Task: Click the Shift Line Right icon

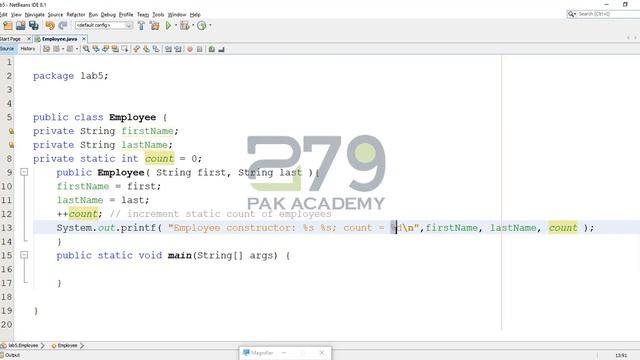Action: tap(178, 49)
